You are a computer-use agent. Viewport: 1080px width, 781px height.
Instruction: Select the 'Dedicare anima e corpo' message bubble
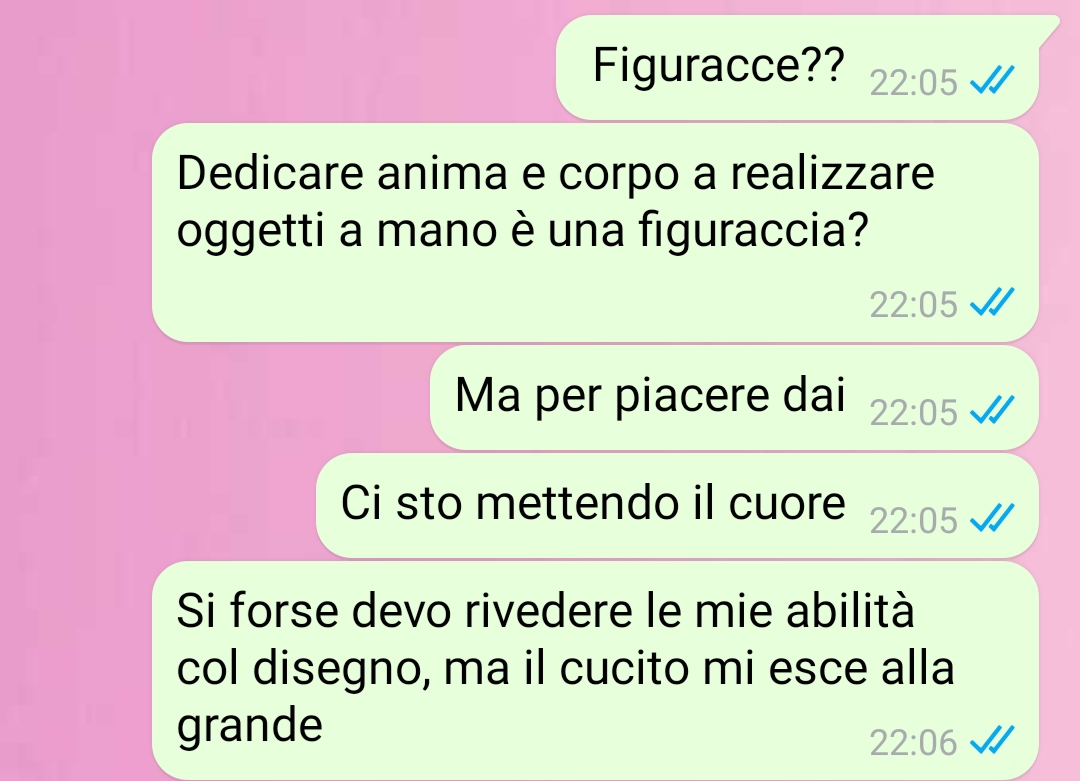[595, 233]
